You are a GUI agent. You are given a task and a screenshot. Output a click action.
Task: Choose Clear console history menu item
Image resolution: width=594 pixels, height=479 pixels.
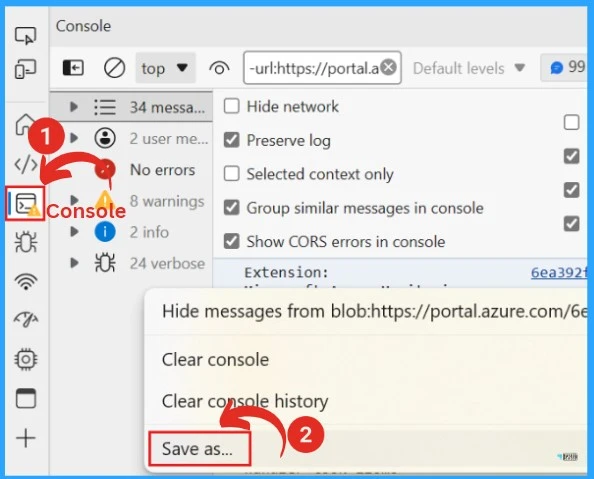pyautogui.click(x=366, y=401)
